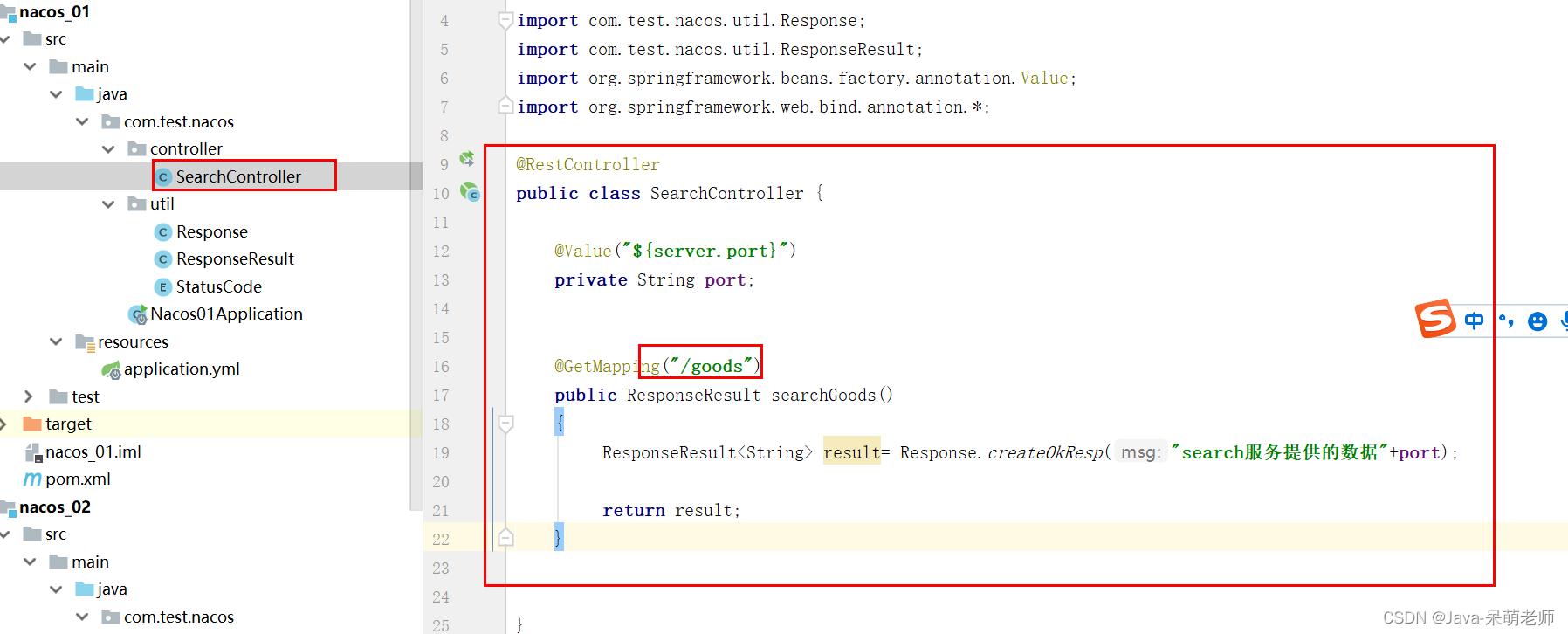Image resolution: width=1568 pixels, height=634 pixels.
Task: Click the project panel vertical scrollbar
Action: tap(416, 253)
